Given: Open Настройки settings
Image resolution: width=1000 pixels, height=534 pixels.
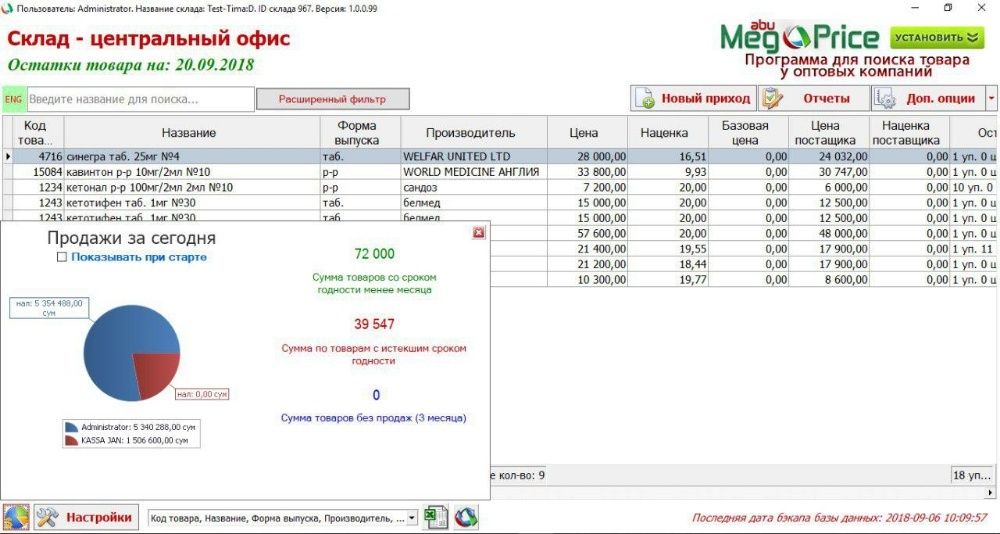Looking at the screenshot, I should (x=86, y=516).
